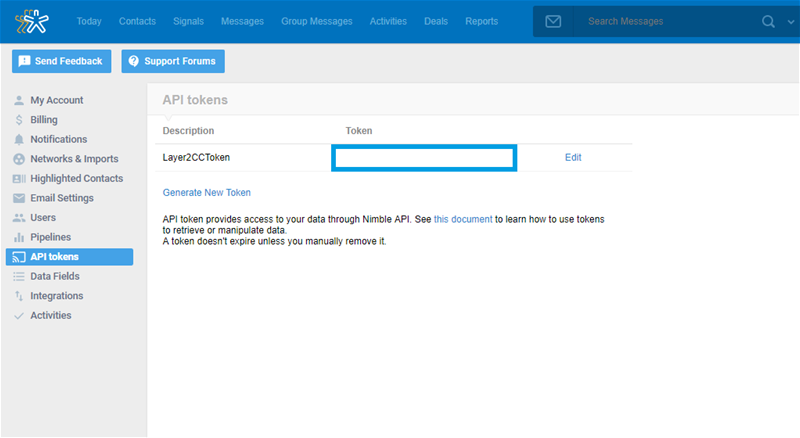
Task: Open the search options dropdown arrow
Action: (x=786, y=22)
